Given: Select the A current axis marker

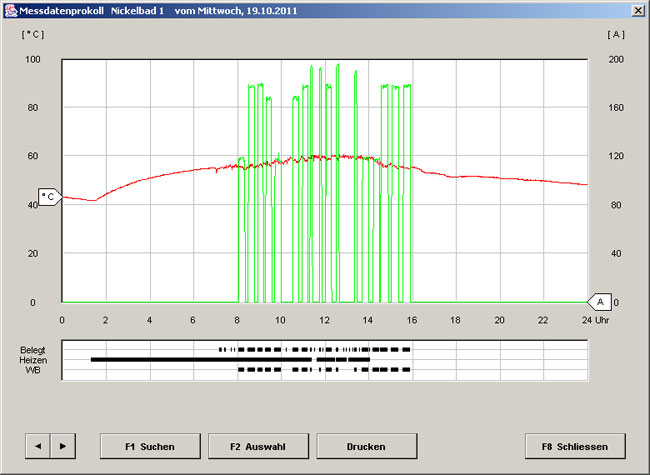Looking at the screenshot, I should click(x=599, y=301).
